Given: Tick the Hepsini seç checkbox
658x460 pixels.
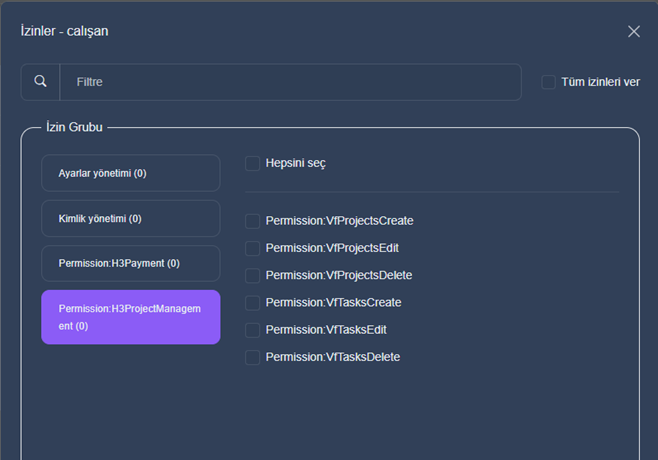Looking at the screenshot, I should (252, 163).
